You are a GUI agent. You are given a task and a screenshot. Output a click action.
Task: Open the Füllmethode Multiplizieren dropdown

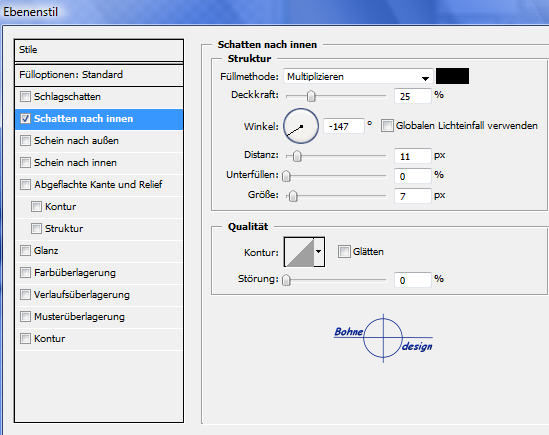(358, 77)
